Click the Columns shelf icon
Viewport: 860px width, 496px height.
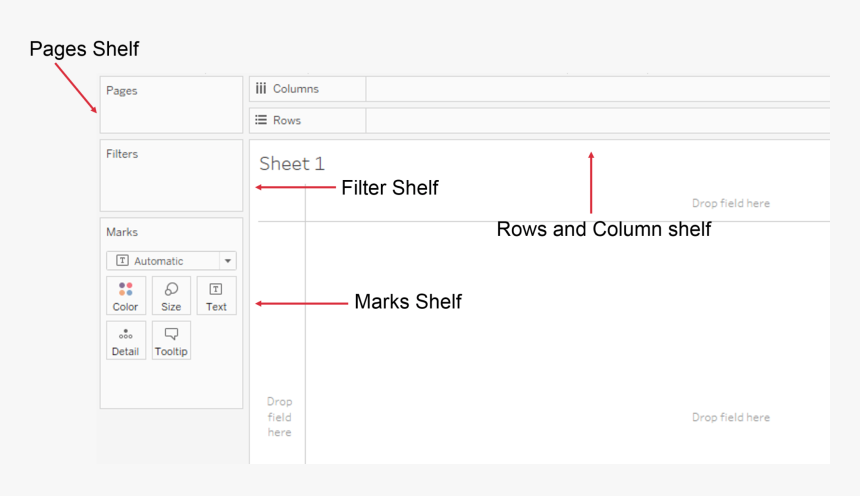tap(261, 89)
